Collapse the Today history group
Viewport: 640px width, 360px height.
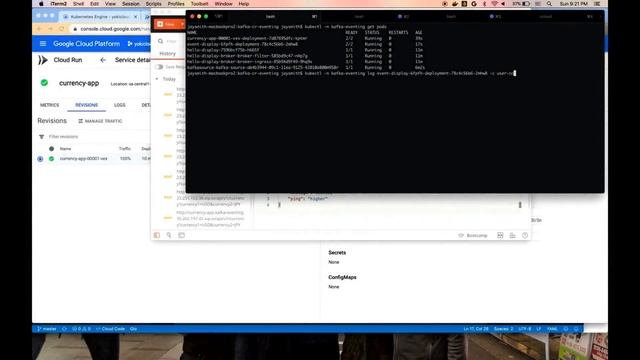(x=157, y=79)
